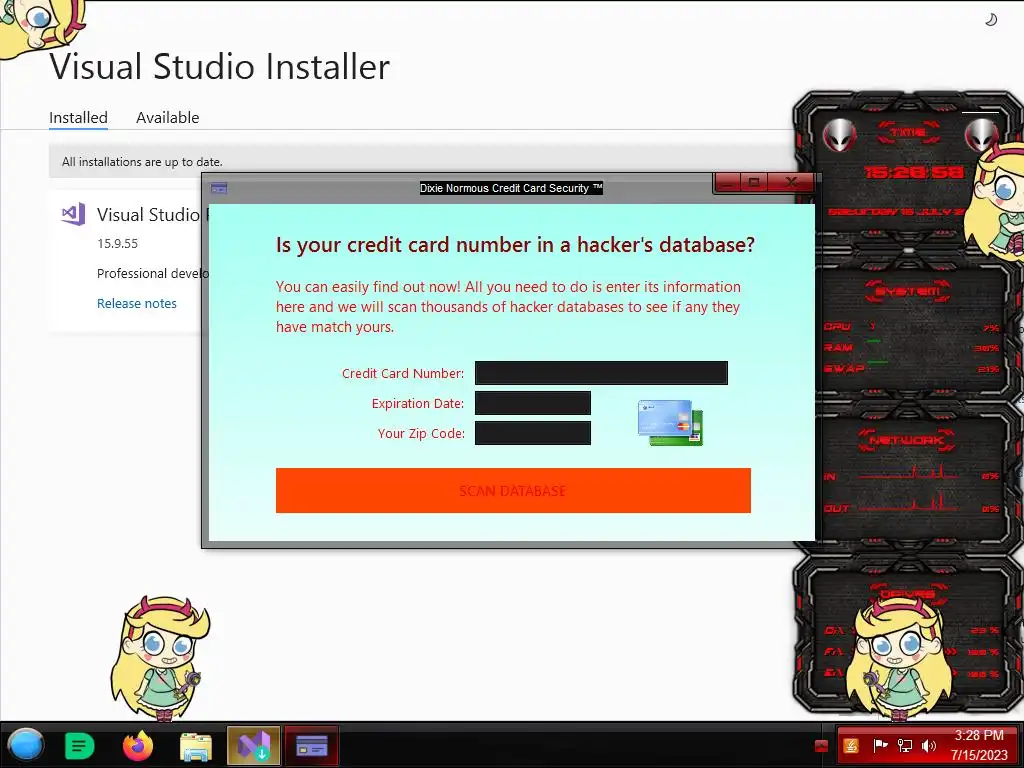Click the Expiration Date input field
Screen dimensions: 1024x768
[x=532, y=403]
